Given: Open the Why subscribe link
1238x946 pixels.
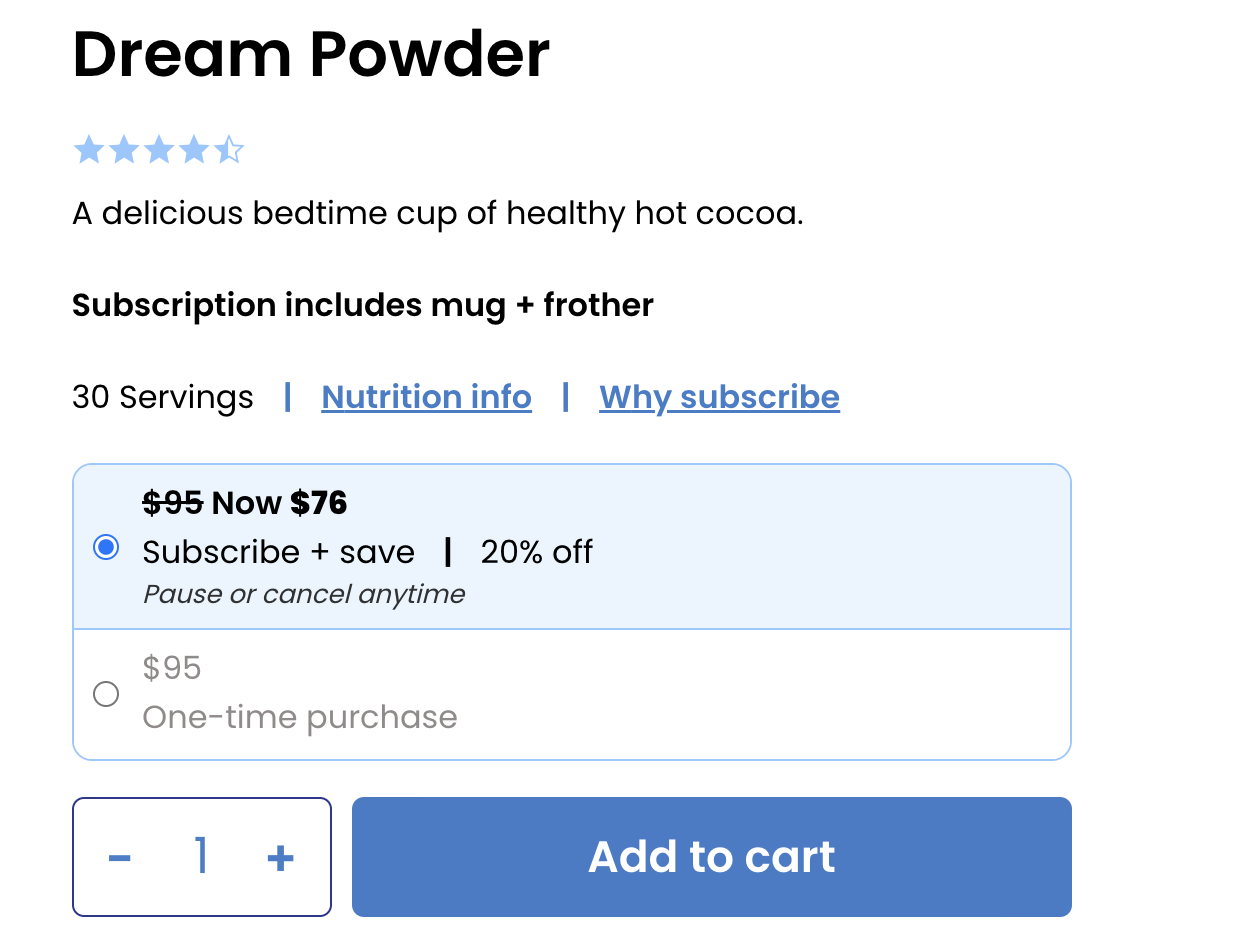Looking at the screenshot, I should pos(719,397).
